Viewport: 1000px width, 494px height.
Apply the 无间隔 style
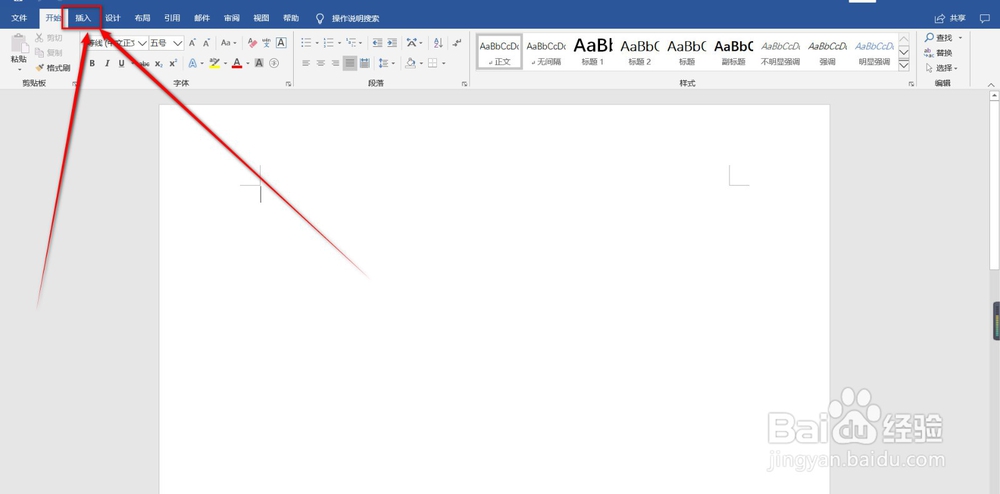546,52
